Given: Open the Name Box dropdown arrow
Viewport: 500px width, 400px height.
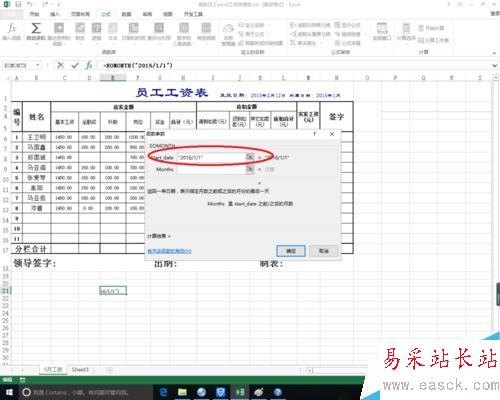Looking at the screenshot, I should click(x=38, y=65).
